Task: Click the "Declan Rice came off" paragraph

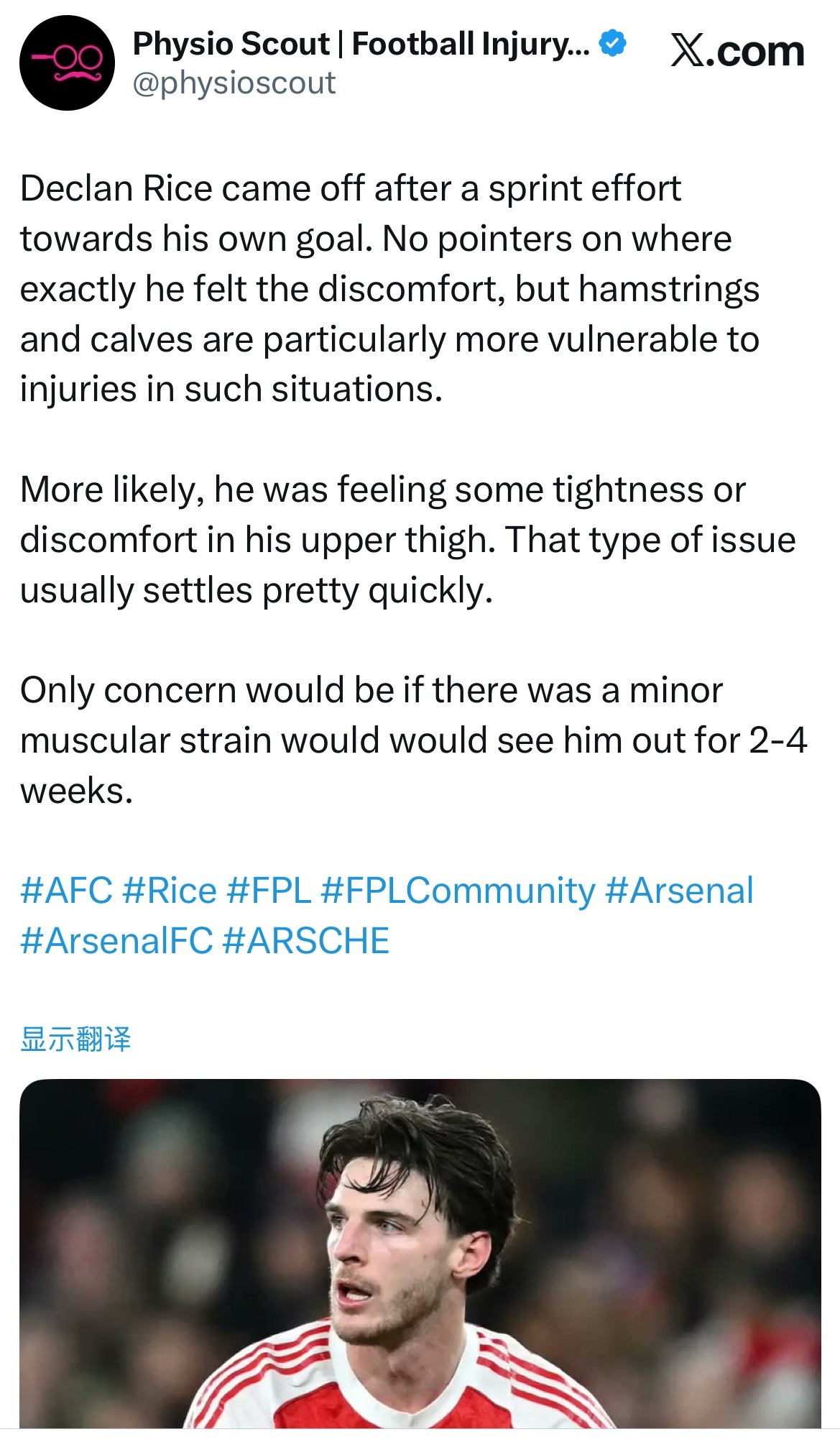Action: tap(388, 288)
